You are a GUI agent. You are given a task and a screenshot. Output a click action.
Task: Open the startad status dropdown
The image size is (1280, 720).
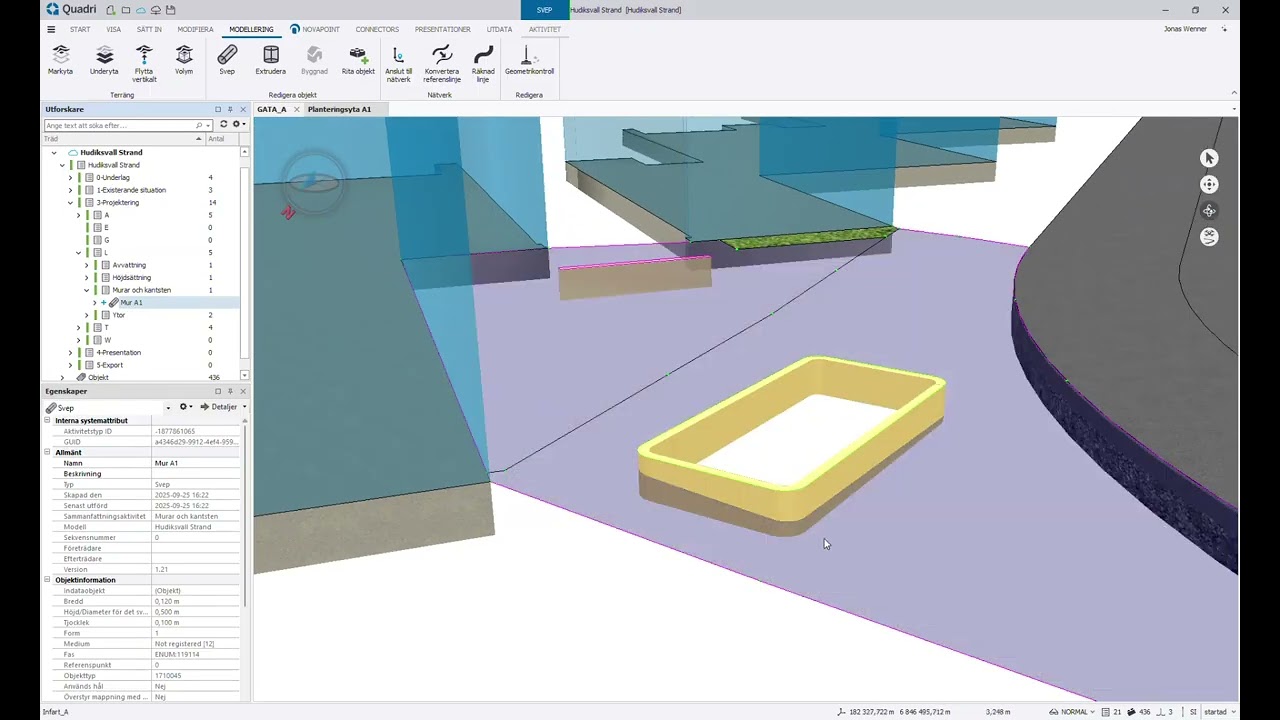(1219, 712)
